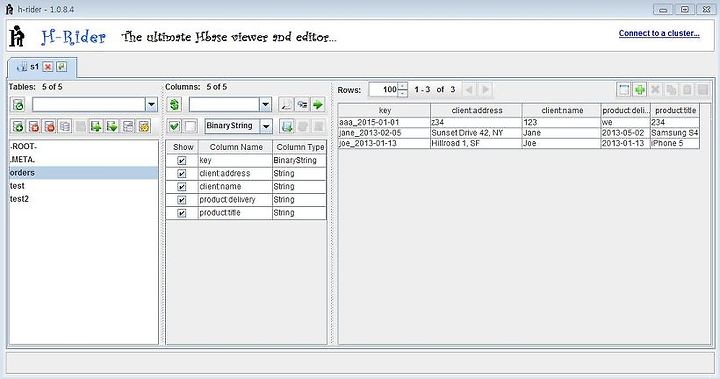Open Connect to a cluster link
The height and width of the screenshot is (379, 720).
(x=659, y=34)
